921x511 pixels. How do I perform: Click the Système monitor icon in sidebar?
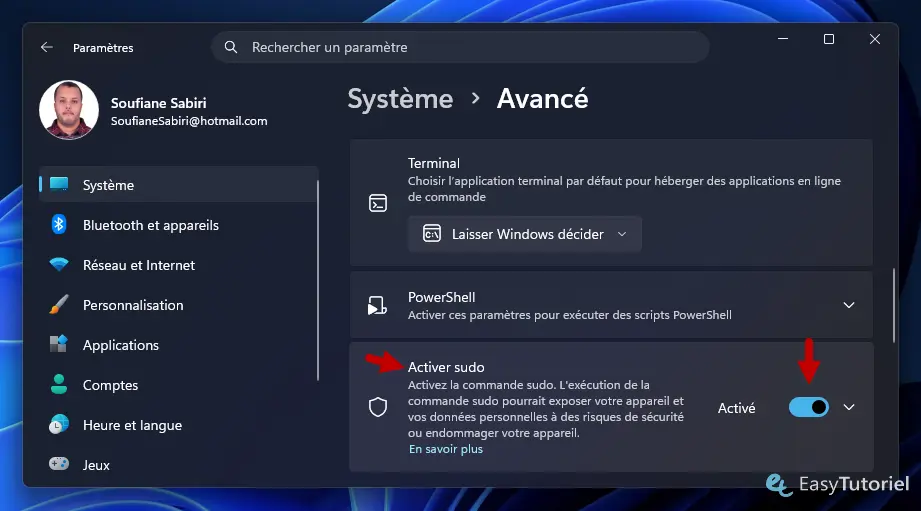(59, 184)
